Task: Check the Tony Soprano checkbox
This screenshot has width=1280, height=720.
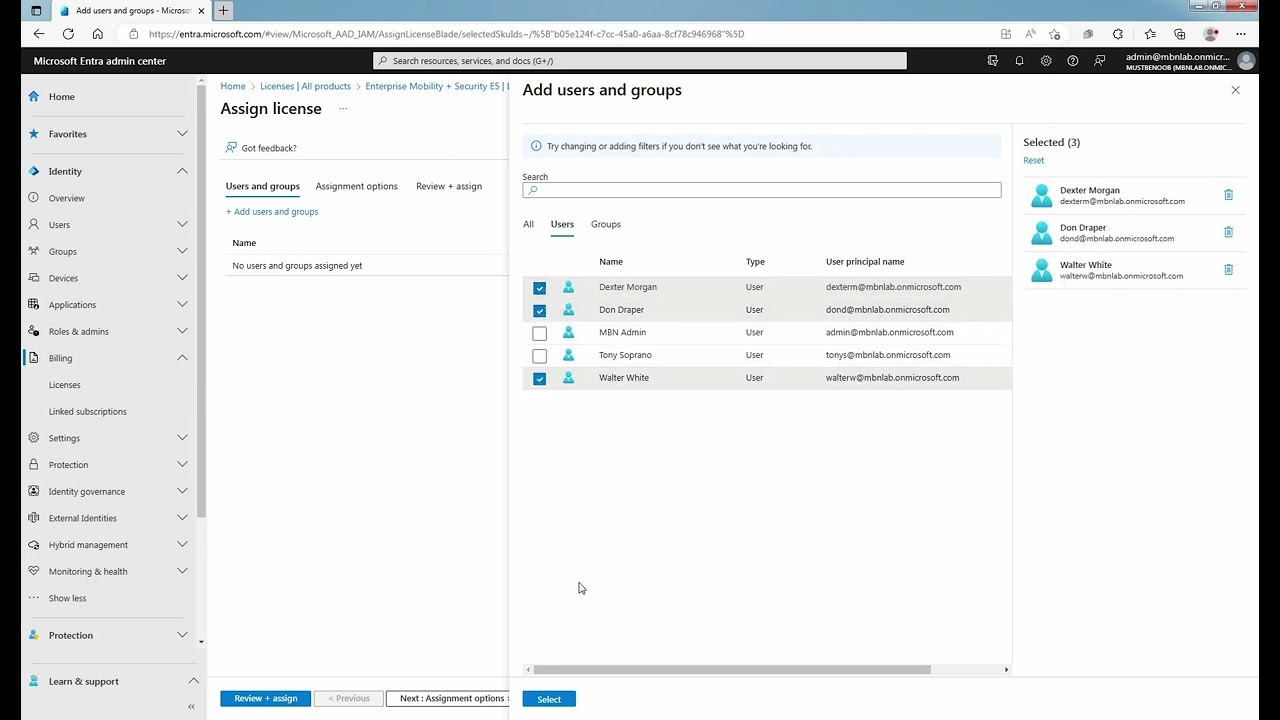Action: pos(540,356)
